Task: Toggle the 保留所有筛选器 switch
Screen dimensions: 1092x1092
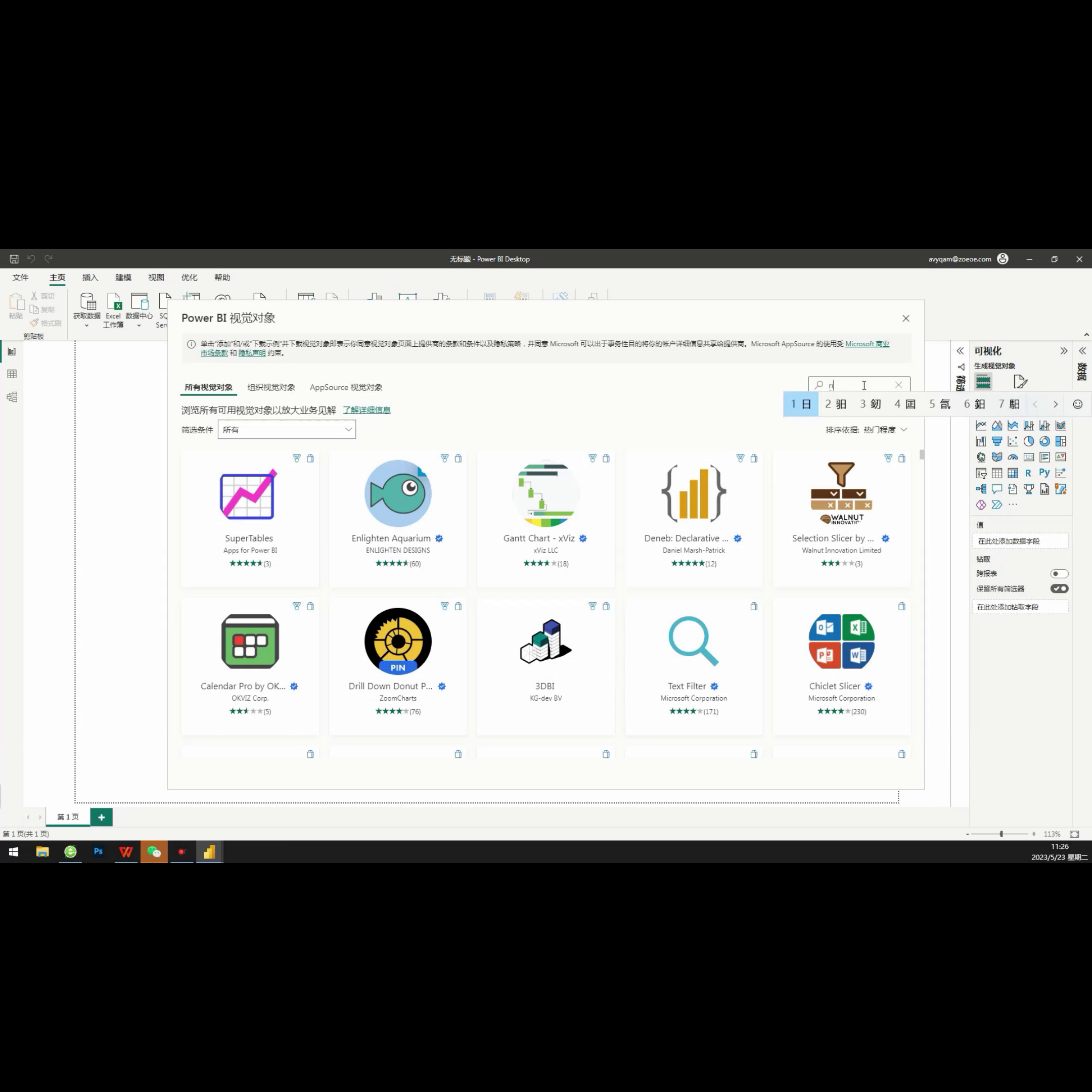Action: (1059, 589)
